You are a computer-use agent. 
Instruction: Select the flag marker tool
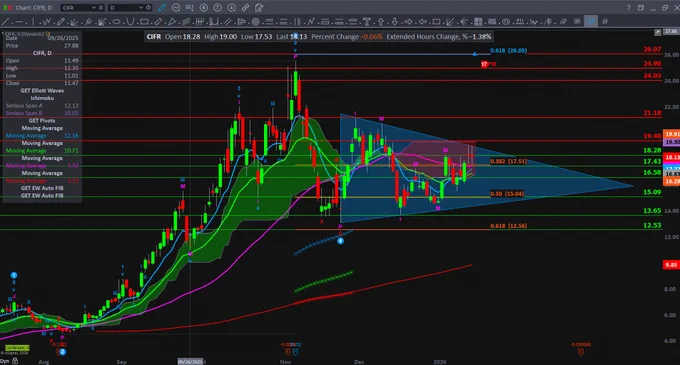241,21
